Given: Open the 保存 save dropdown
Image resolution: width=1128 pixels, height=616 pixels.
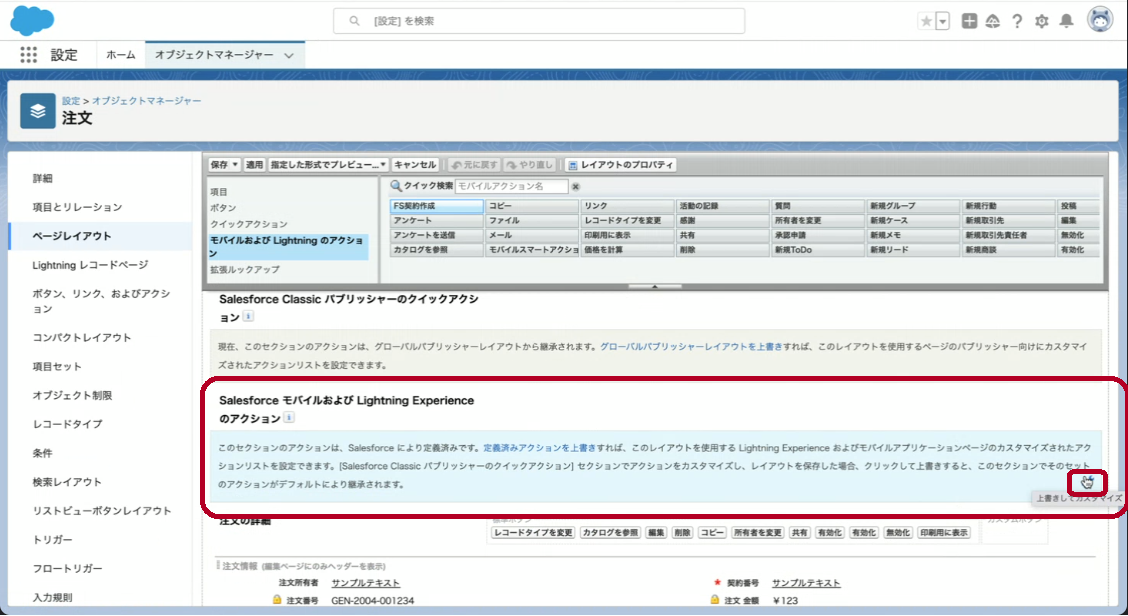Looking at the screenshot, I should (224, 165).
